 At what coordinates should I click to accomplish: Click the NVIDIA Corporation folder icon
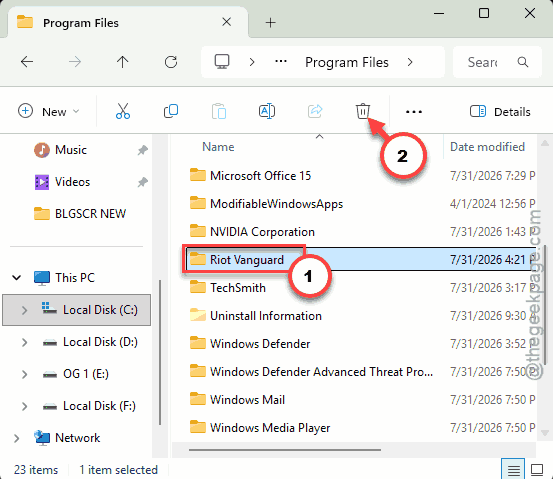click(198, 231)
